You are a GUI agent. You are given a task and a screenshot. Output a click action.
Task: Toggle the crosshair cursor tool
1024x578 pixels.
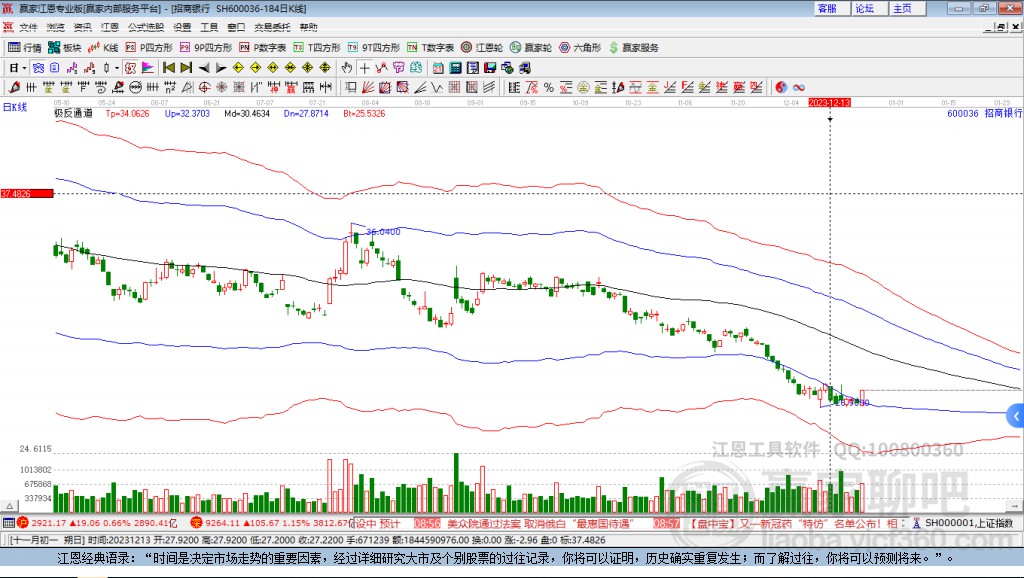point(365,68)
